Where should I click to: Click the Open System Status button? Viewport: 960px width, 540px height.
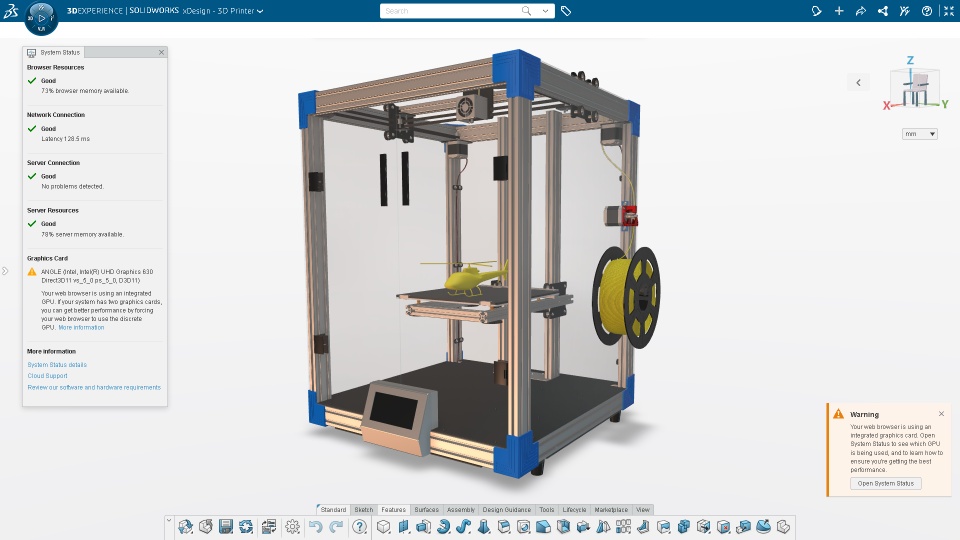pyautogui.click(x=885, y=484)
